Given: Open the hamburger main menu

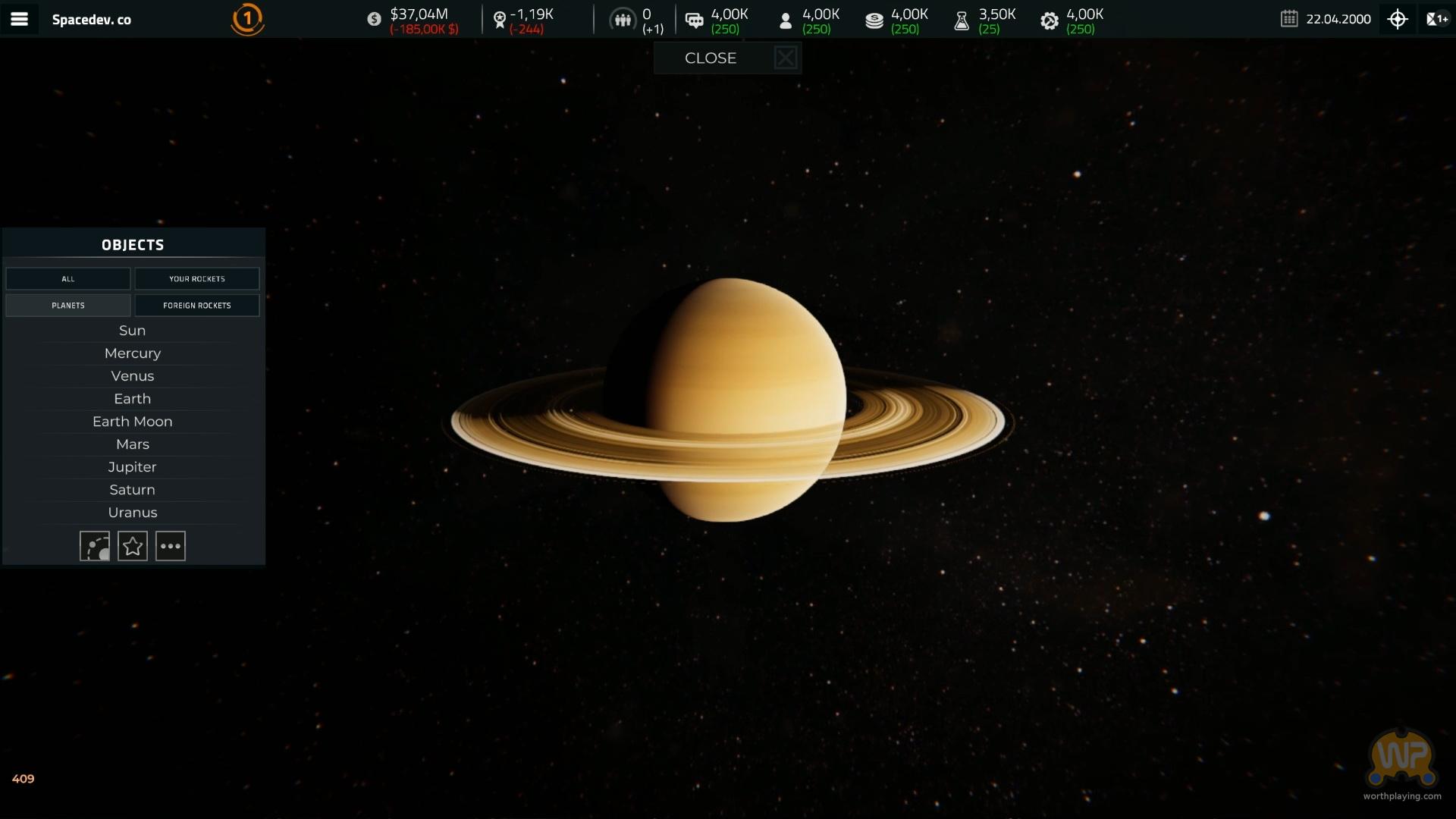Looking at the screenshot, I should click(19, 19).
